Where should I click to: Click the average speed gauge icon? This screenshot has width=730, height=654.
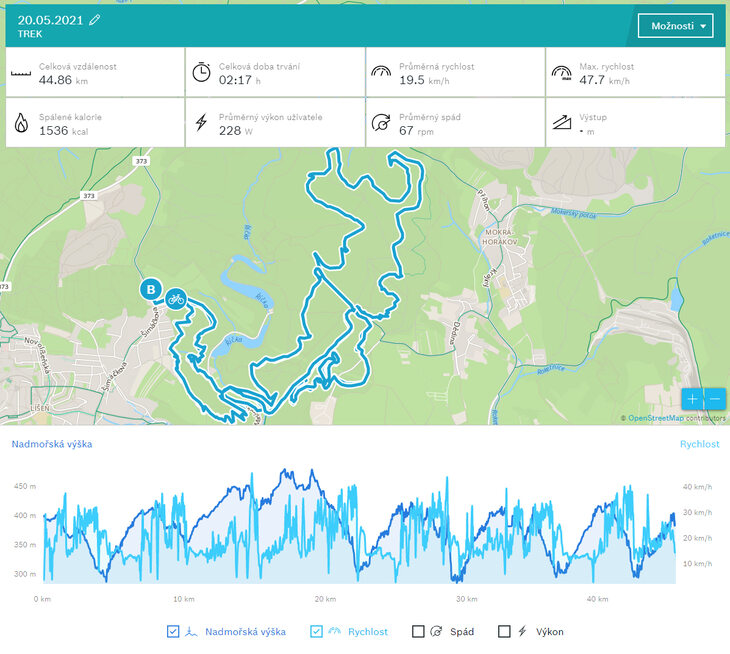coord(381,72)
